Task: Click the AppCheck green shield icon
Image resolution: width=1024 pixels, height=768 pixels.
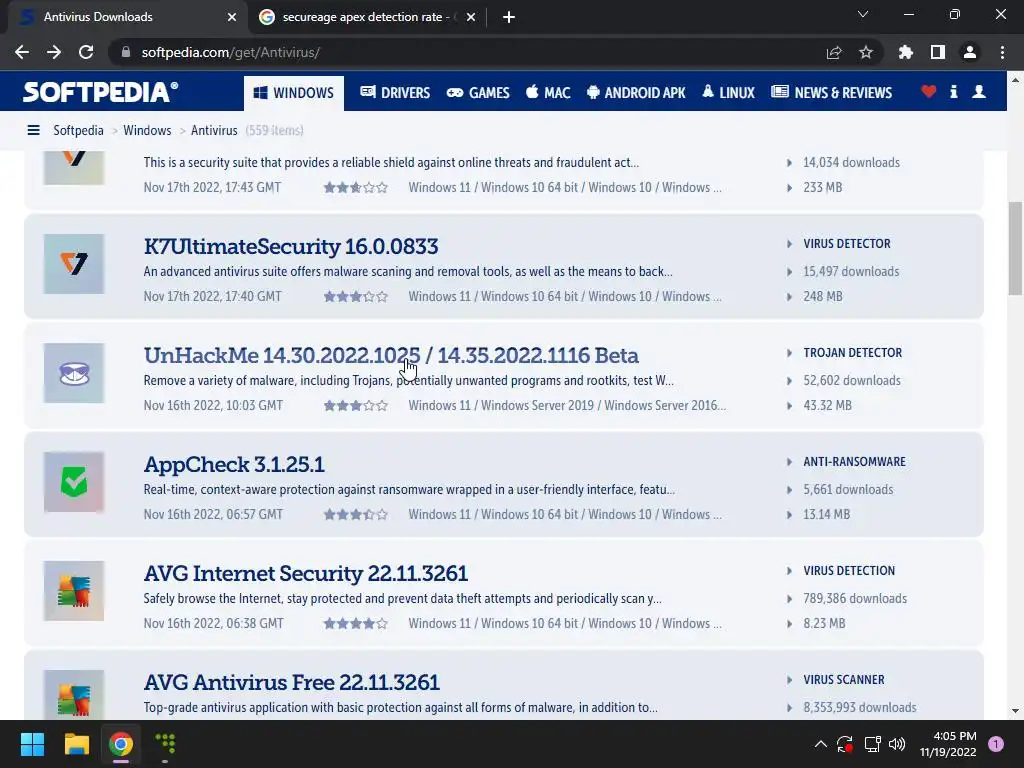Action: pos(74,482)
